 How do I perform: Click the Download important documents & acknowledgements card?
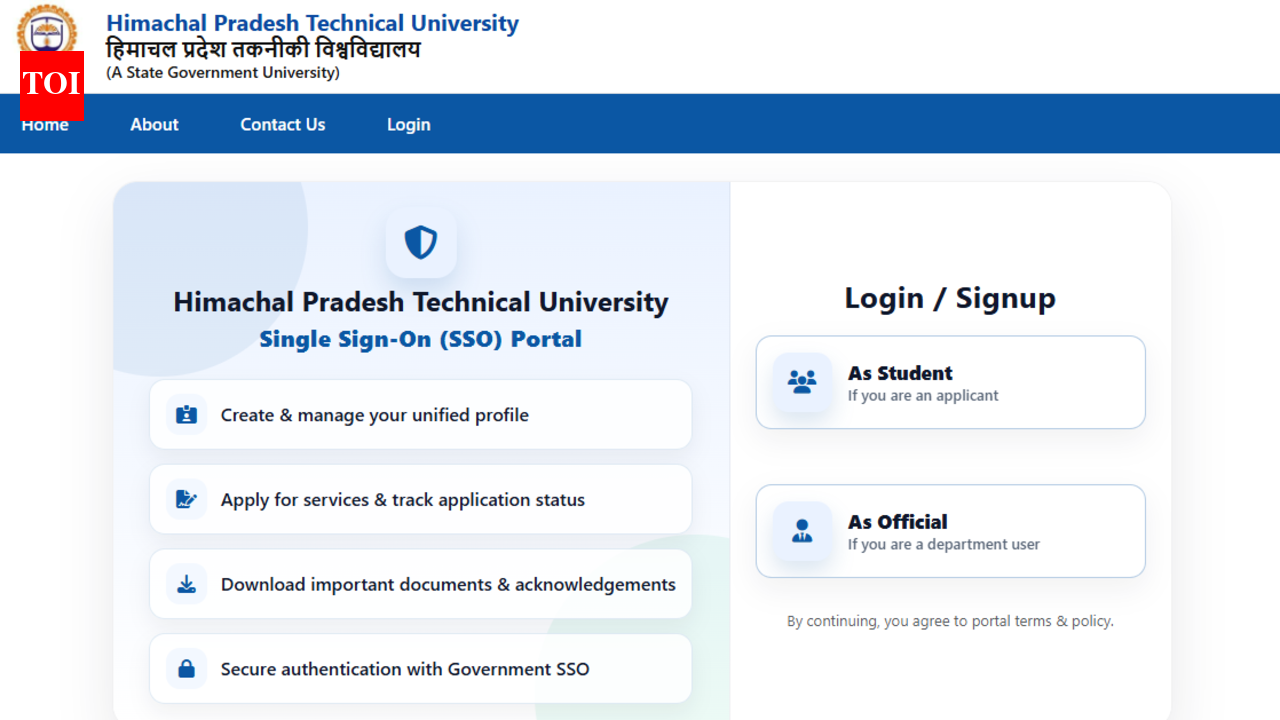(420, 583)
